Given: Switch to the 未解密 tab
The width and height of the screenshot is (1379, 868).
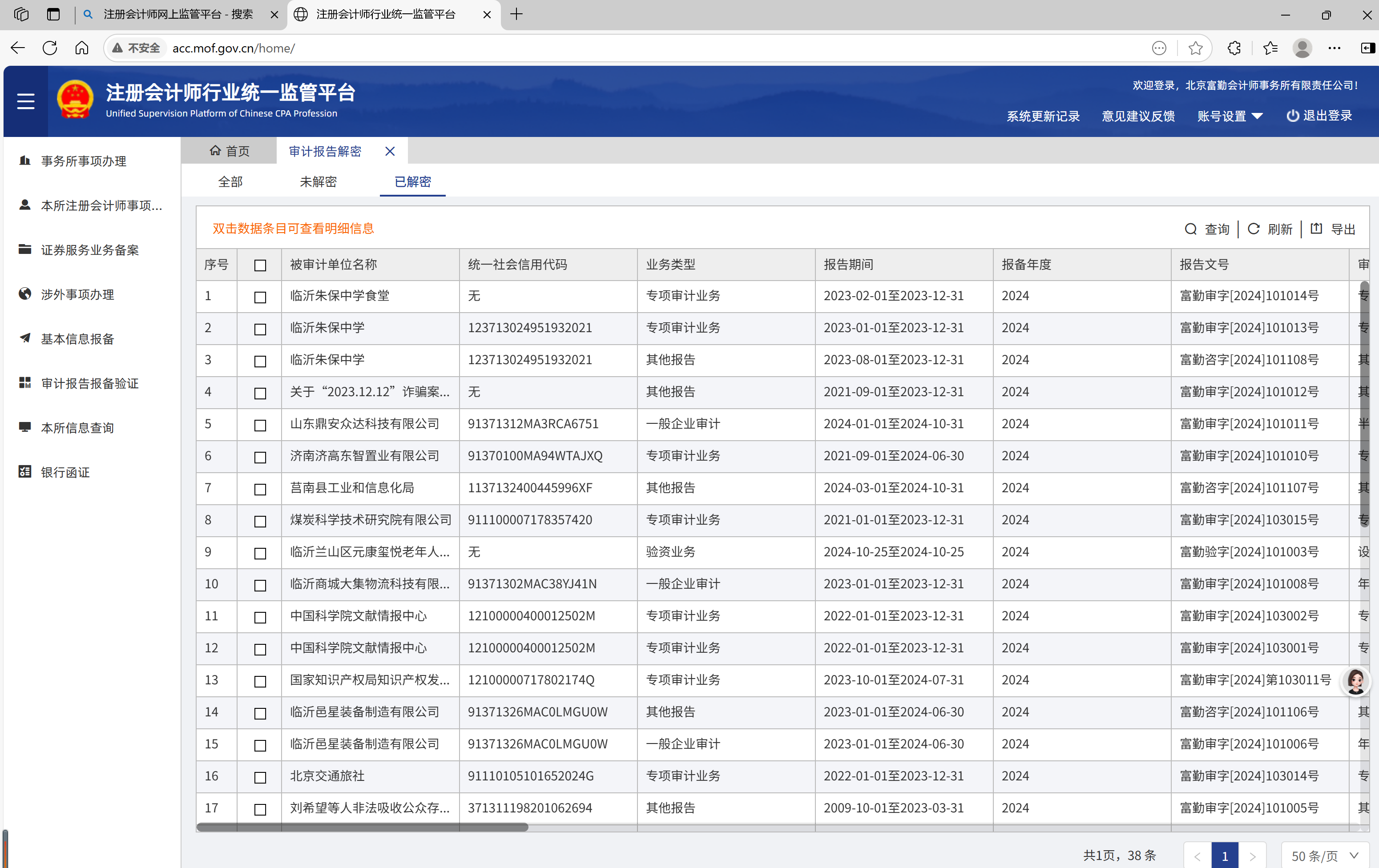Looking at the screenshot, I should coord(318,181).
